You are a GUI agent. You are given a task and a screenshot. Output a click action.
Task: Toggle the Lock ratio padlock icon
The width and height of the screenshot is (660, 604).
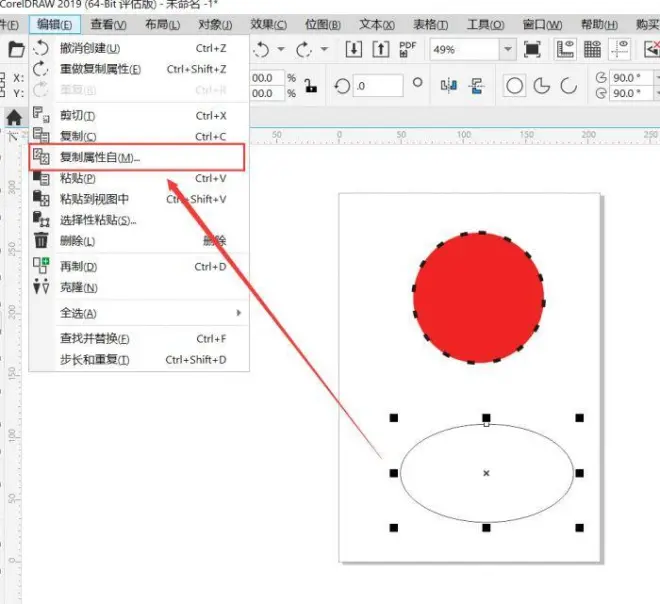311,86
